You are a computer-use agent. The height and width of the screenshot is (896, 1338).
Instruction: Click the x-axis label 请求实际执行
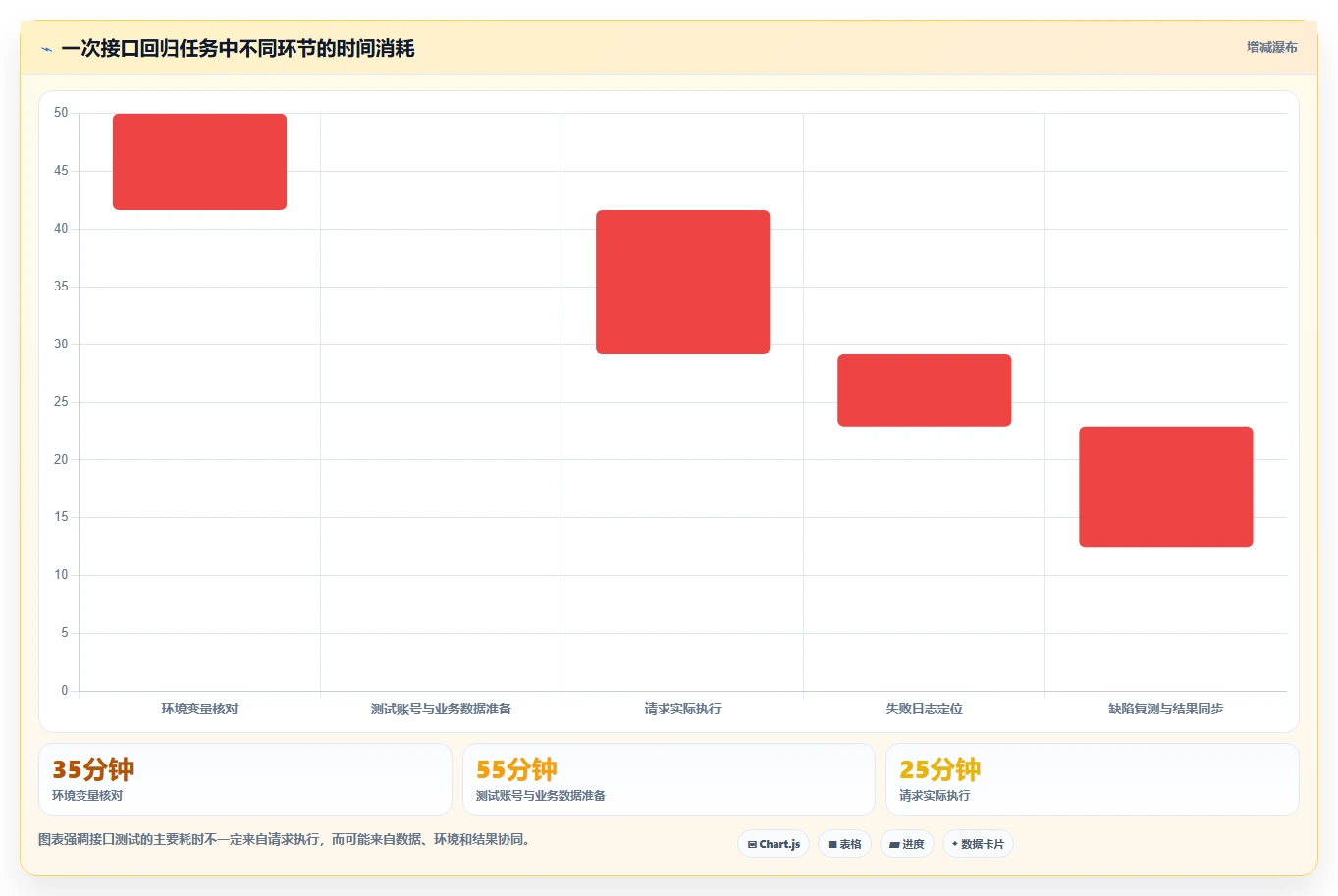point(682,709)
